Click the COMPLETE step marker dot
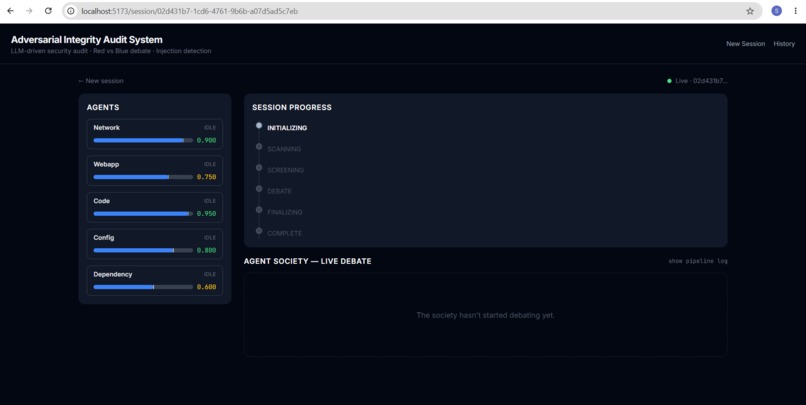This screenshot has width=806, height=405. (x=259, y=231)
